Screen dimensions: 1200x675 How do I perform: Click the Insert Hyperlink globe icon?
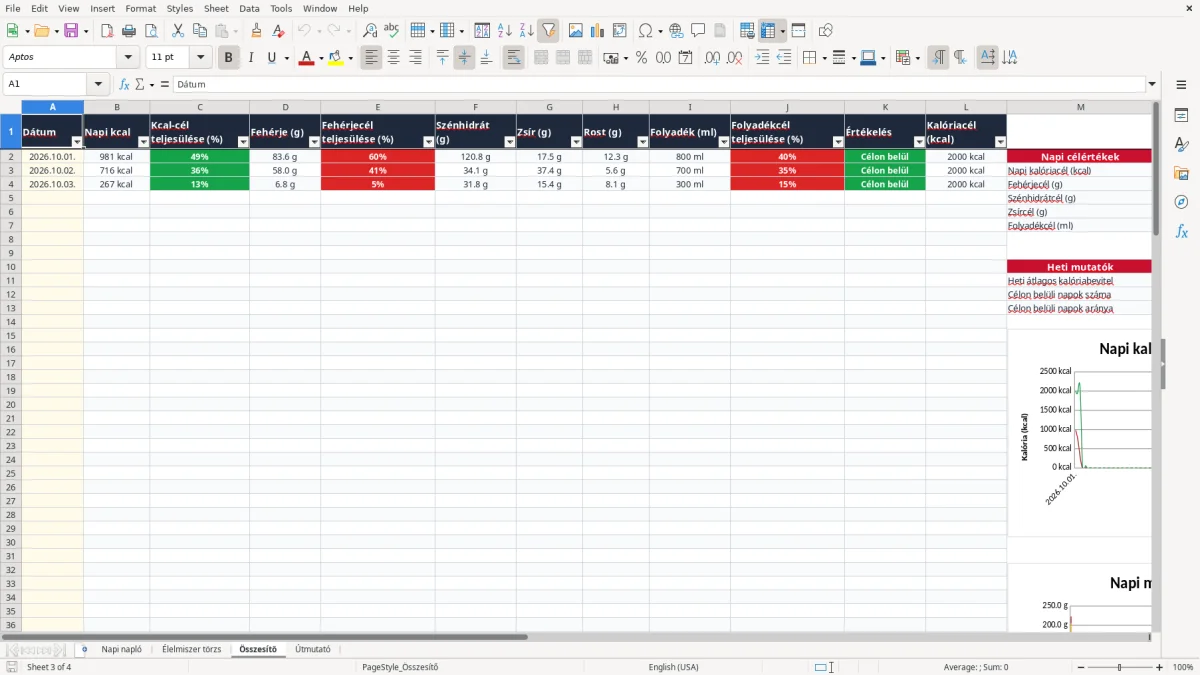(x=676, y=31)
